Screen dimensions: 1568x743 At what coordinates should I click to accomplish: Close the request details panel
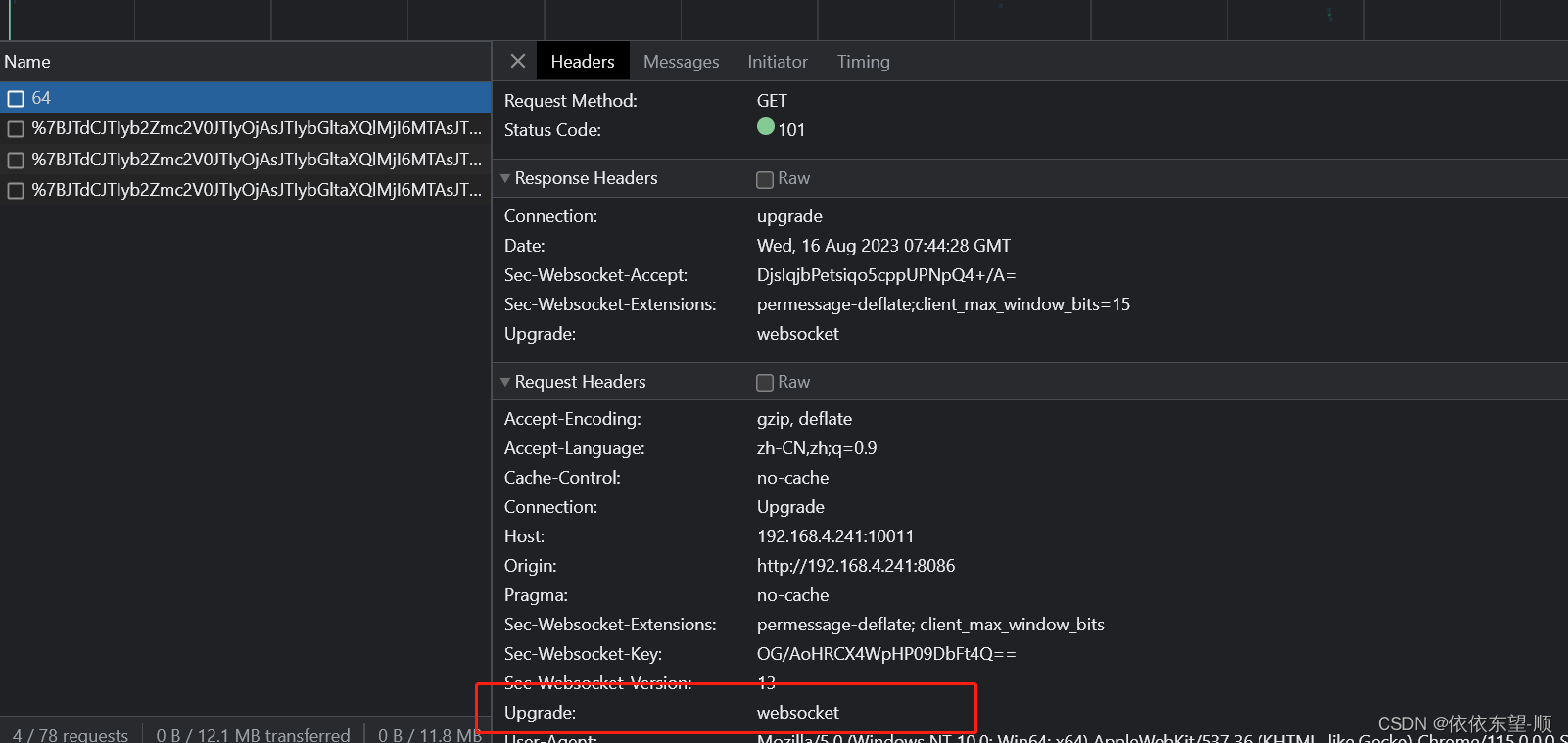tap(518, 61)
